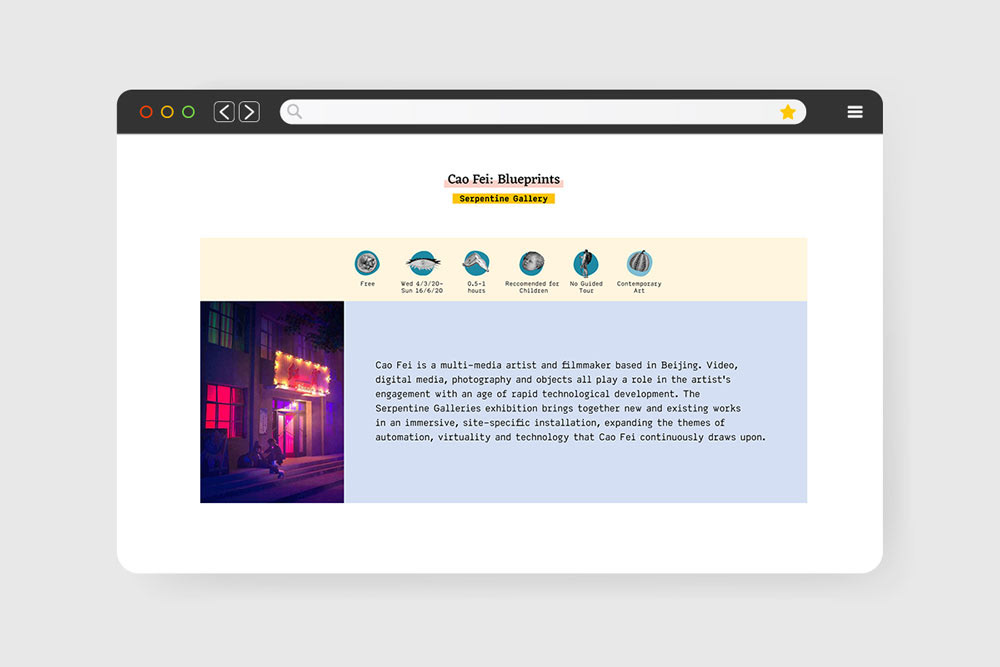Click the browser forward arrow button
This screenshot has width=1000, height=667.
249,112
